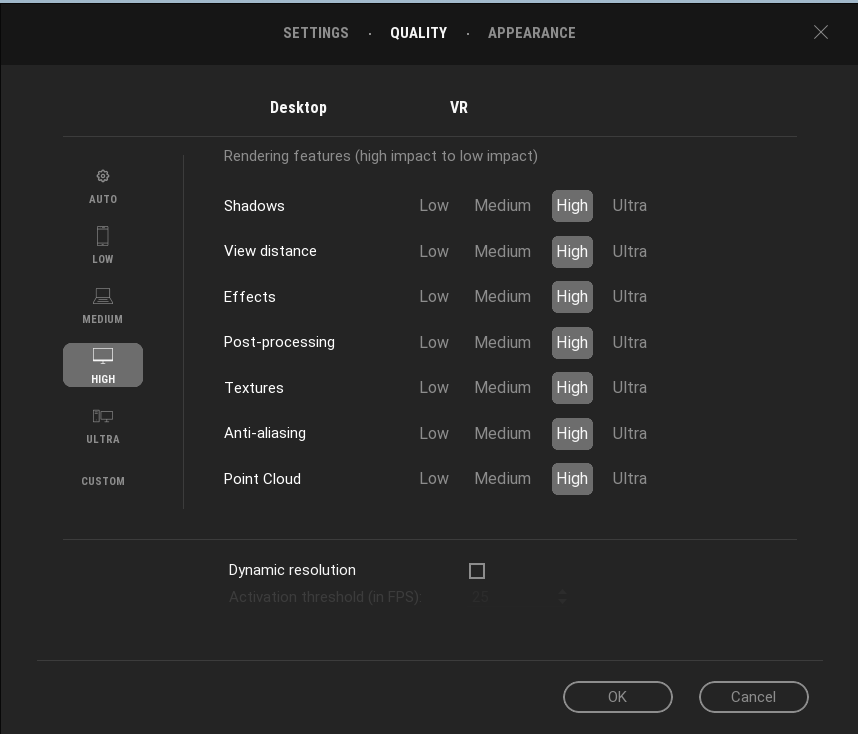This screenshot has width=858, height=734.
Task: Open the Settings tab
Action: (x=316, y=33)
